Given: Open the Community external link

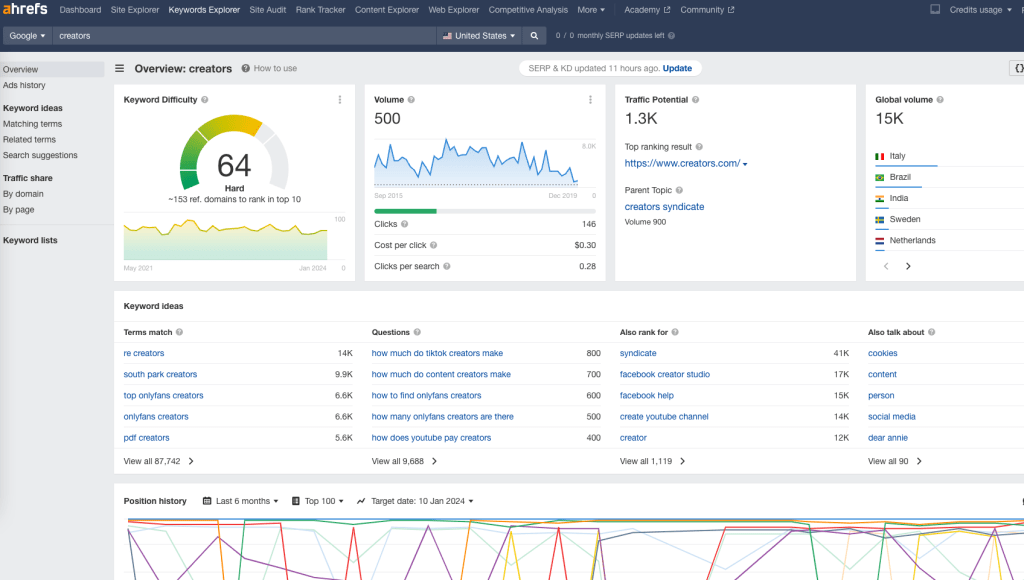Looking at the screenshot, I should pos(707,10).
